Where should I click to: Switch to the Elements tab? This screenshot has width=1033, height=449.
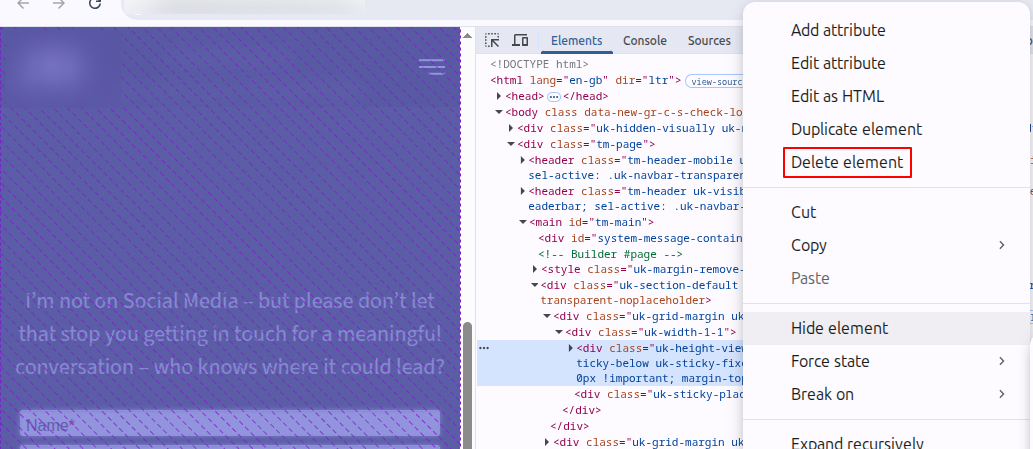click(576, 40)
